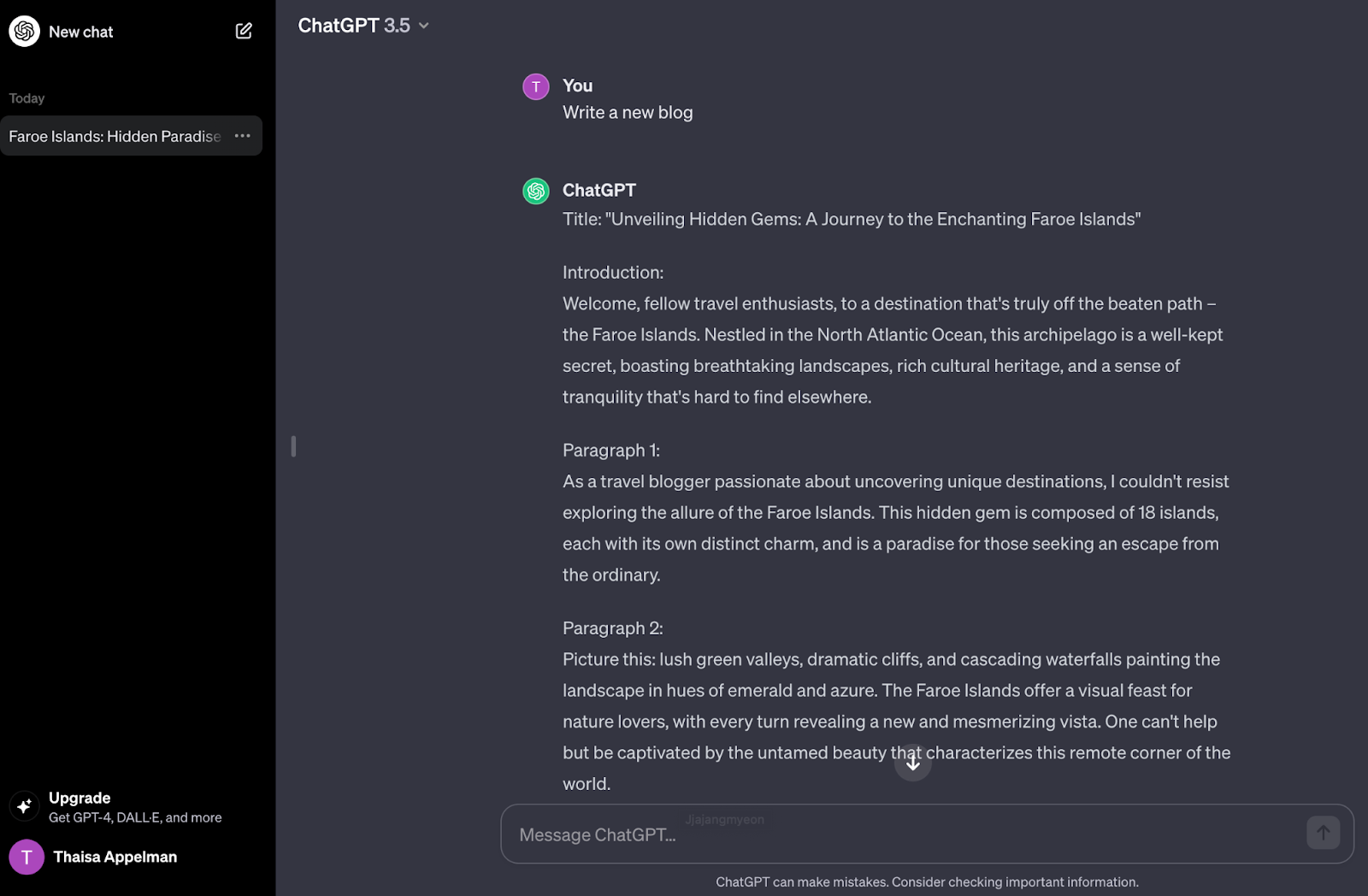Image resolution: width=1368 pixels, height=896 pixels.
Task: Click the purple T profile avatar at the sidebar bottom
Action: [x=27, y=857]
